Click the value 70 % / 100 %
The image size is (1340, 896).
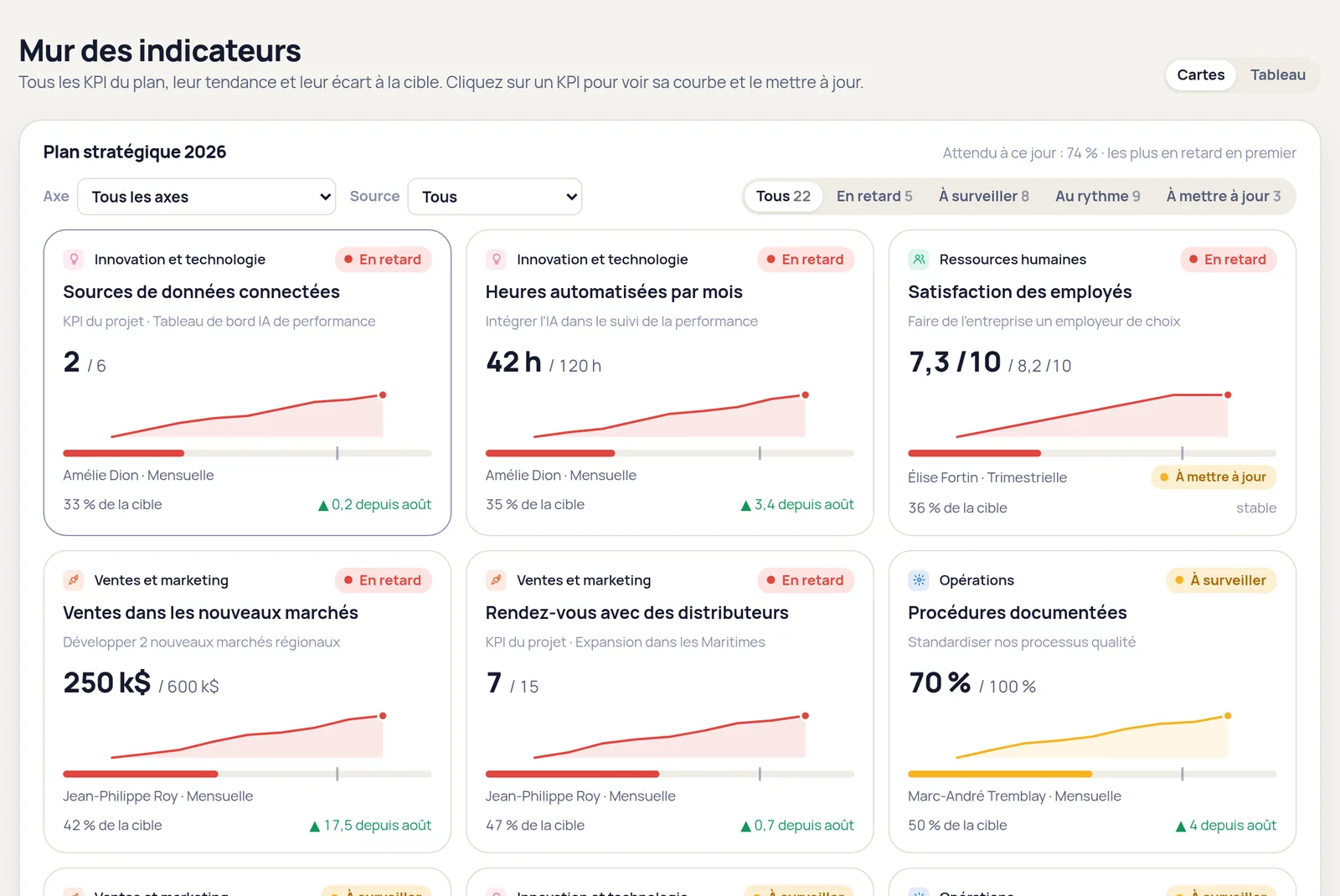[x=972, y=683]
